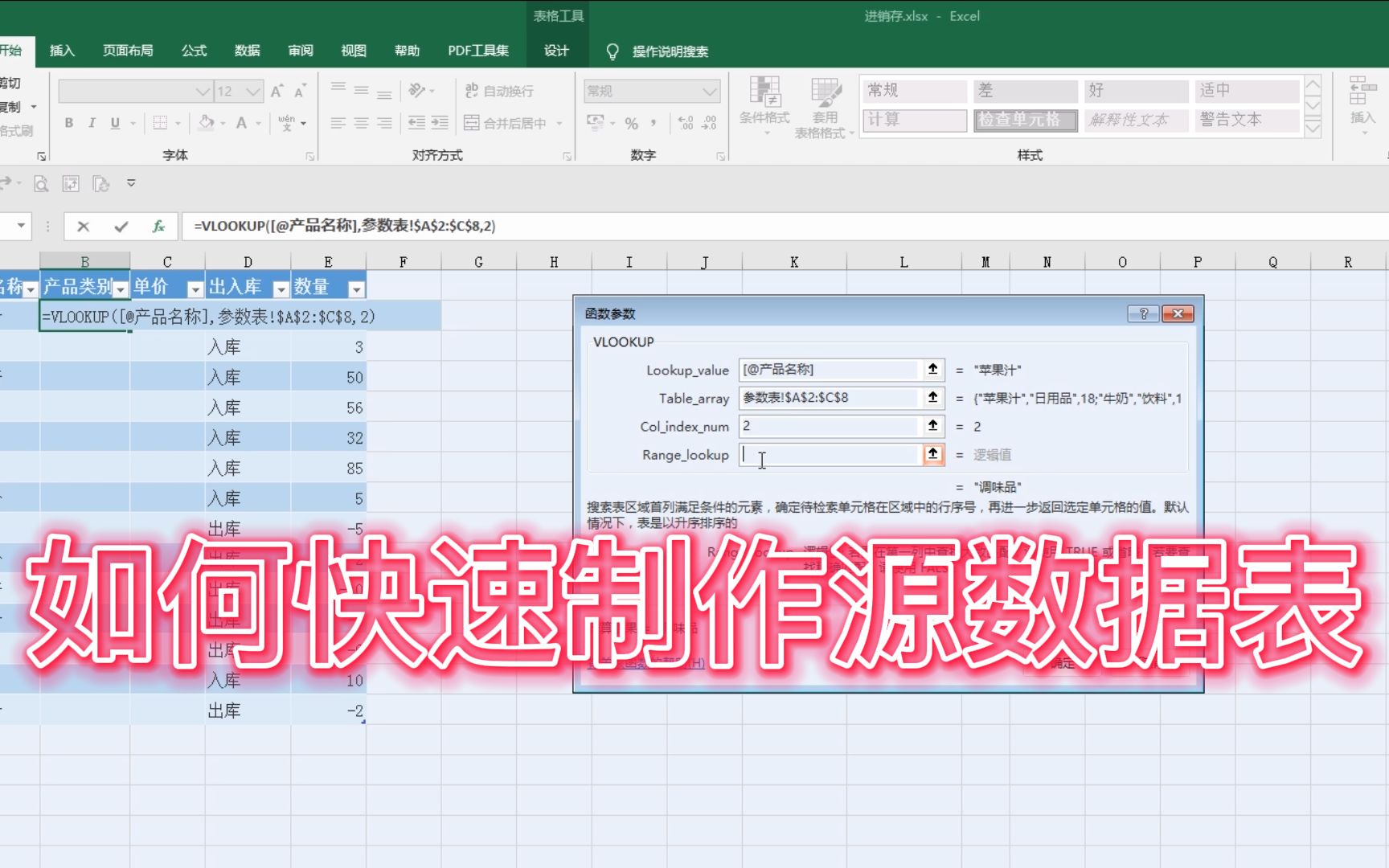Screen dimensions: 1389x868
Task: Open the 设计 table tools tab
Action: pos(556,51)
